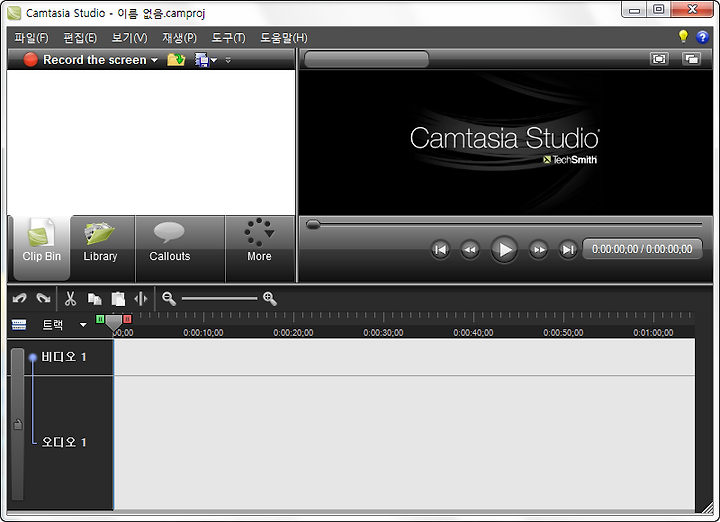
Task: Play the video preview
Action: click(x=504, y=250)
